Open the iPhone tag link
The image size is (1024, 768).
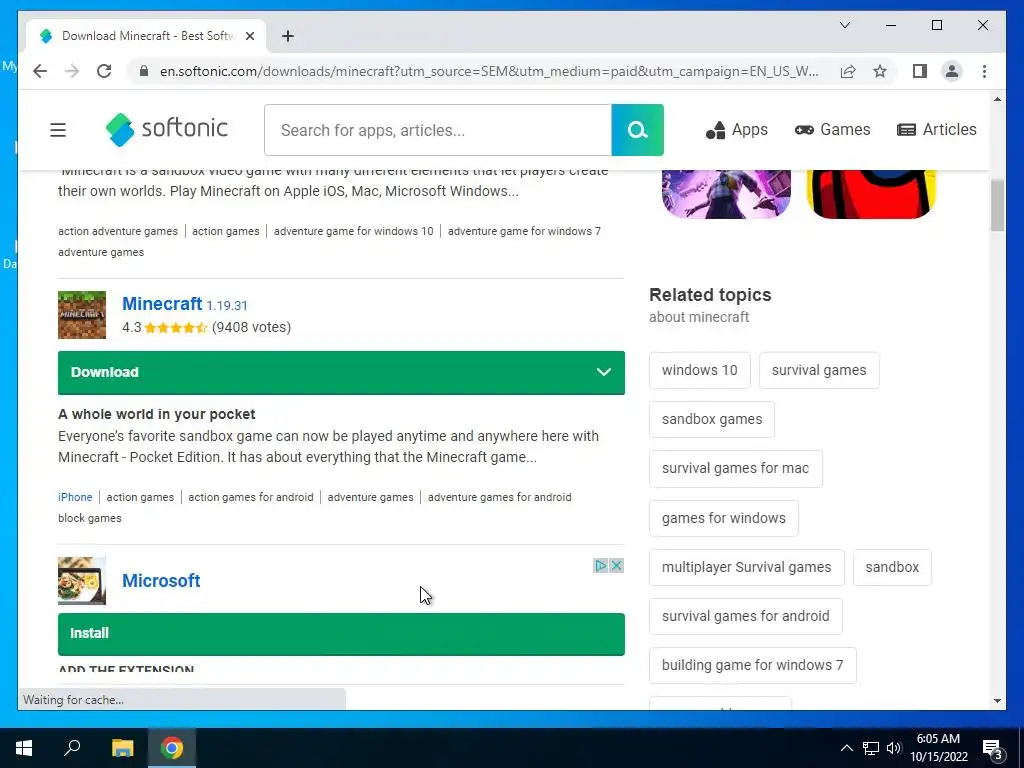75,497
